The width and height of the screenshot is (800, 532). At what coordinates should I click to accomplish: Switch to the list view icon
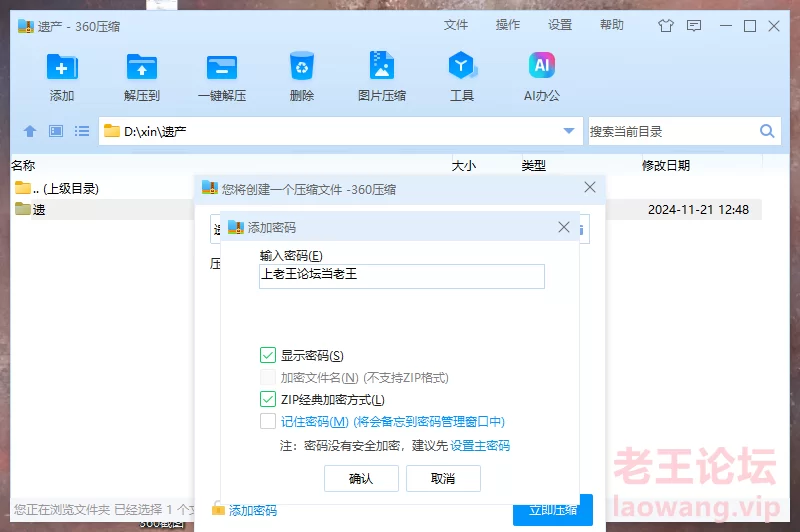[82, 132]
